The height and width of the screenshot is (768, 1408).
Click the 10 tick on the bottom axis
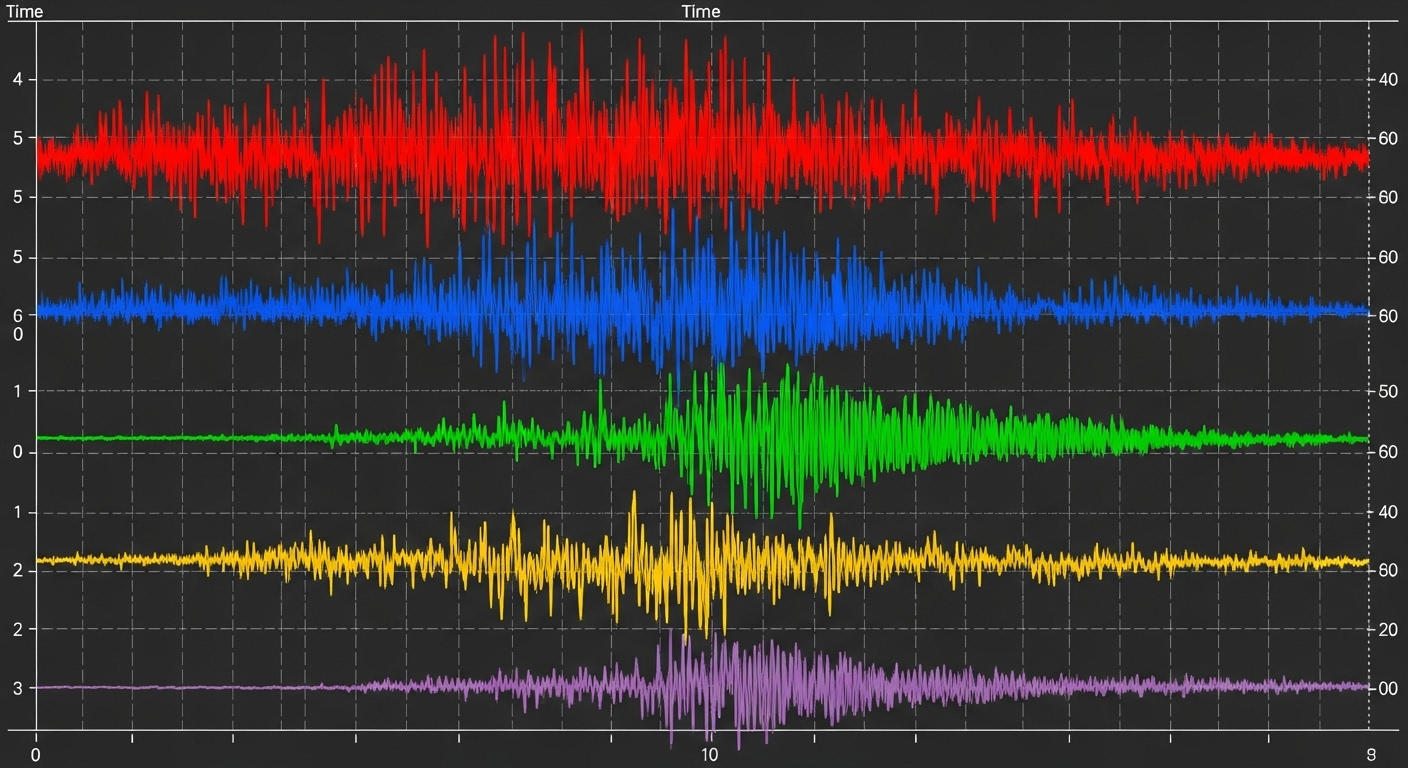(x=708, y=754)
